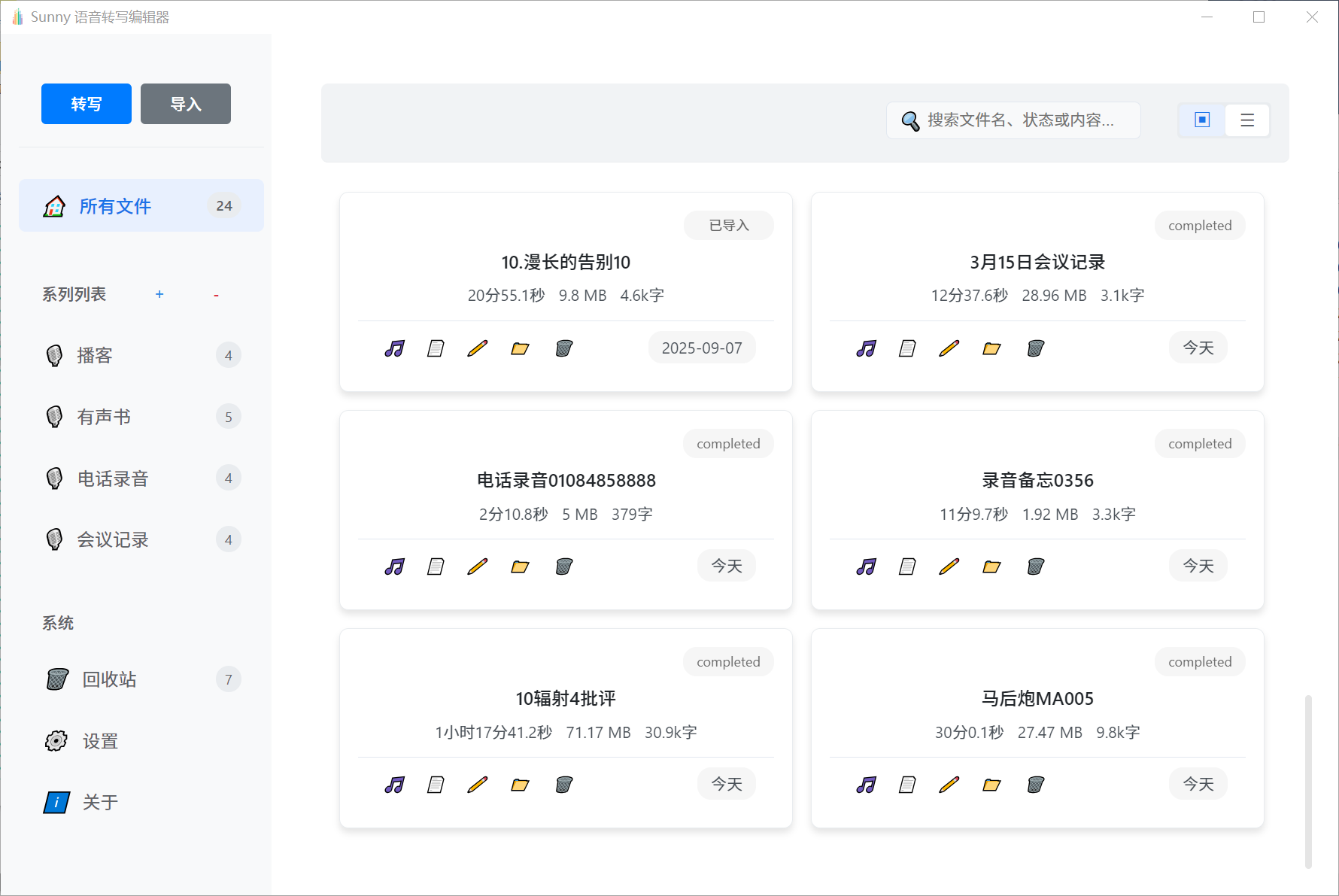Open the 会议记录 category
Viewport: 1339px width, 896px height.
click(112, 539)
